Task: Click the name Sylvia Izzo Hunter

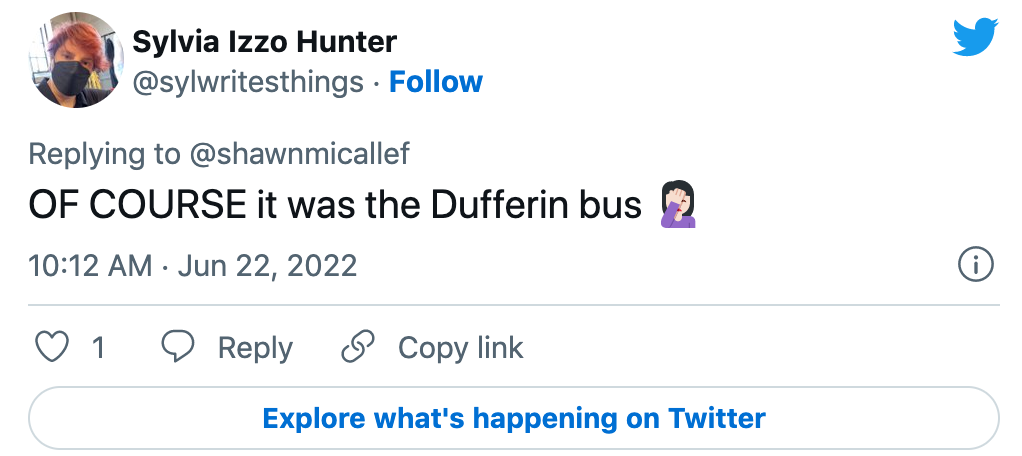Action: click(265, 42)
